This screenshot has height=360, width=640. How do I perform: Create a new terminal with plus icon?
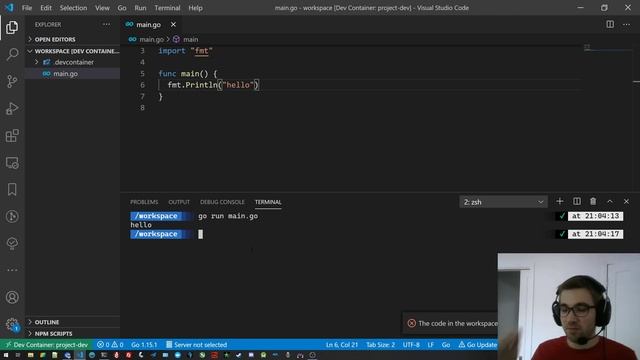click(x=560, y=201)
